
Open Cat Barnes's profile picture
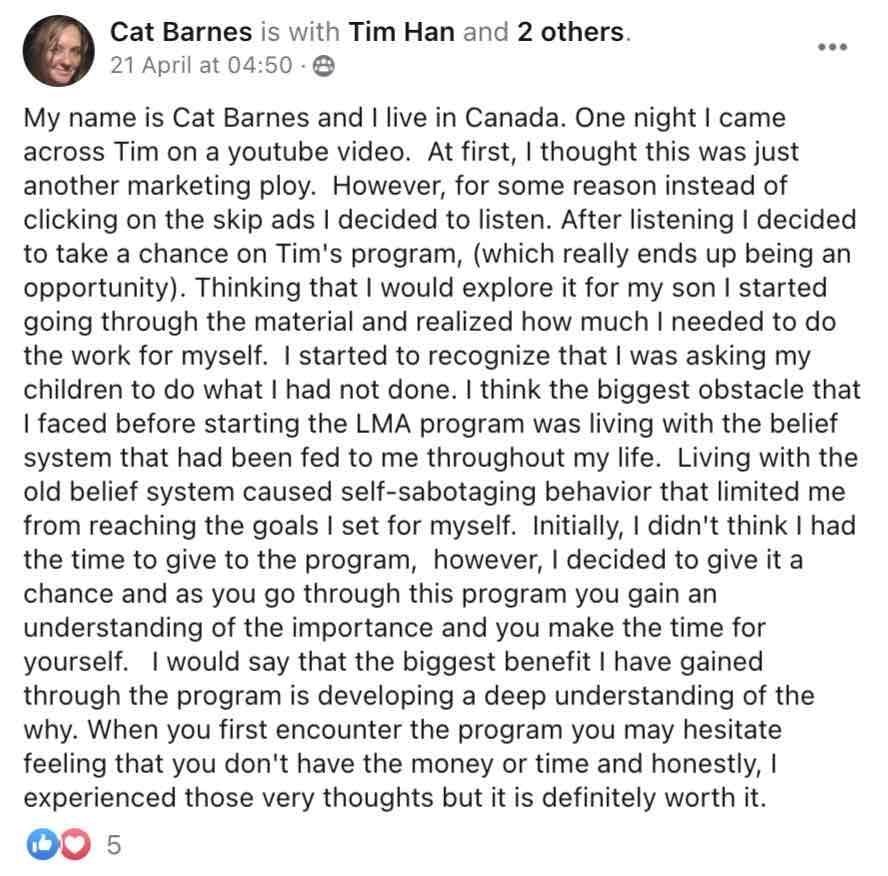click(58, 50)
